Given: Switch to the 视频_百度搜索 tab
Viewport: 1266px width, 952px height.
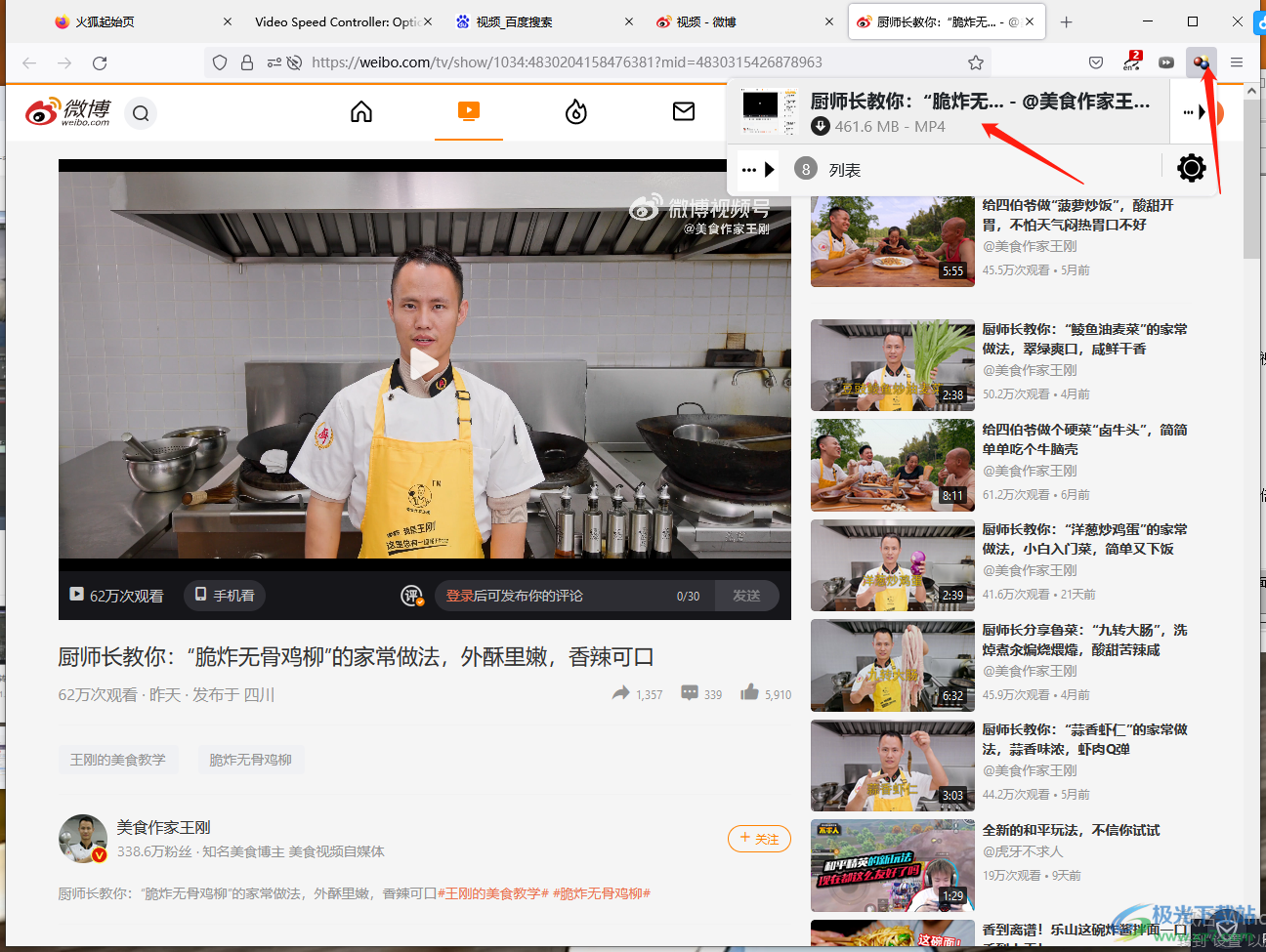Looking at the screenshot, I should (542, 21).
